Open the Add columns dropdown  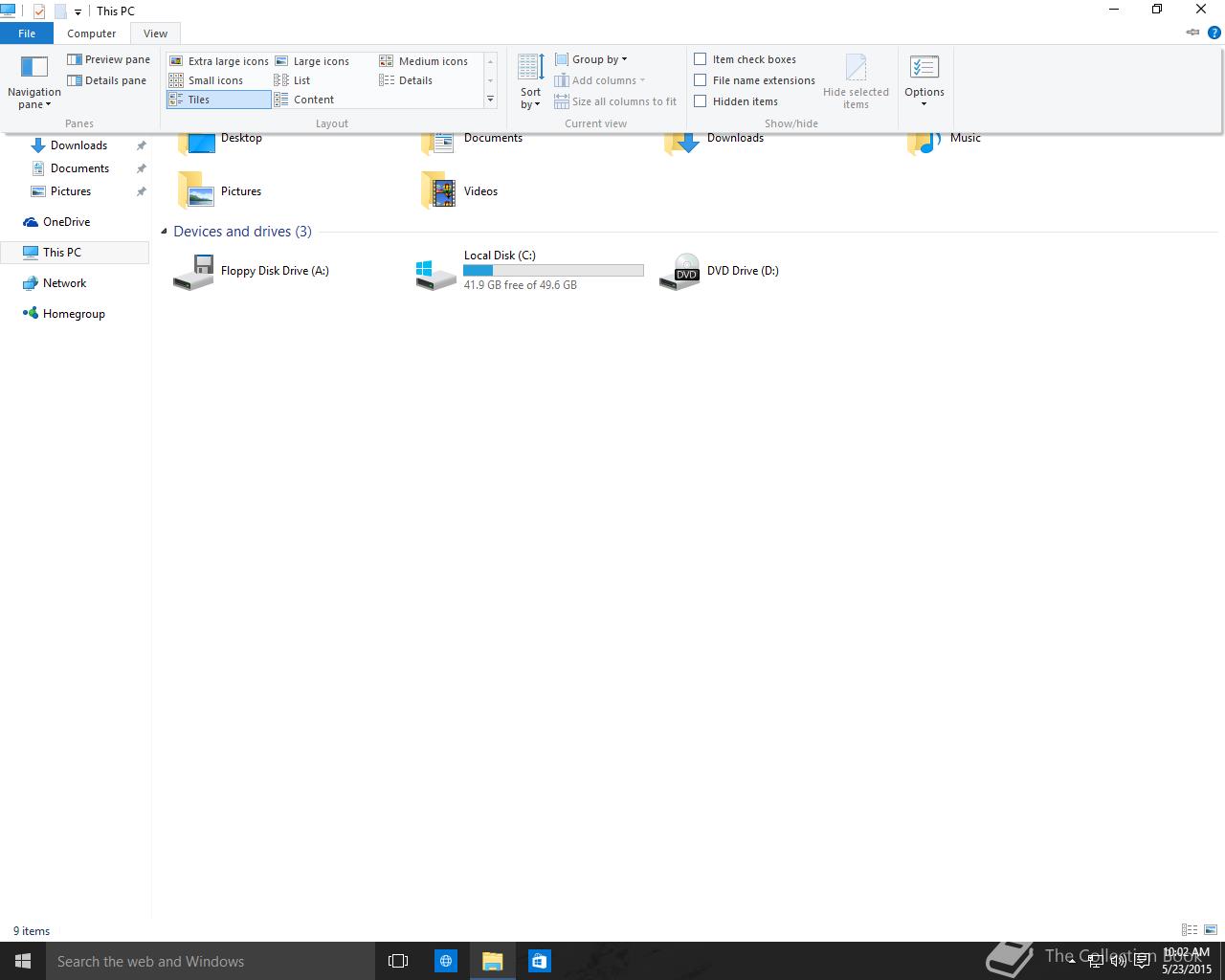click(x=599, y=80)
